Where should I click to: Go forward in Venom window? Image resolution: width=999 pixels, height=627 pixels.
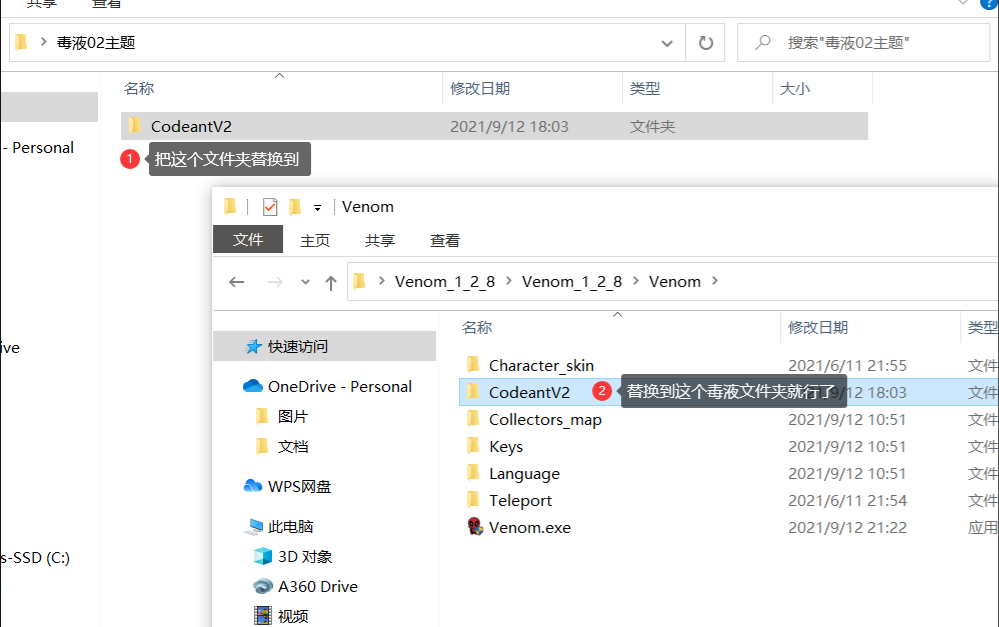click(x=275, y=282)
